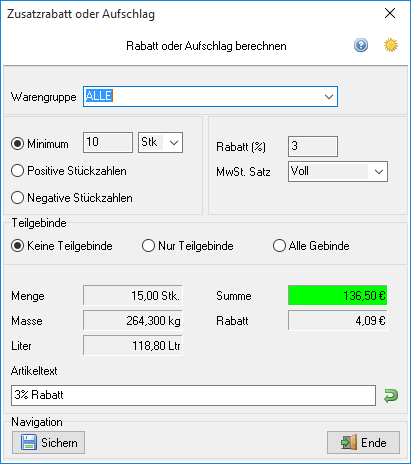
Task: Select Keine Teilgebinde radio button
Action: pos(17,246)
